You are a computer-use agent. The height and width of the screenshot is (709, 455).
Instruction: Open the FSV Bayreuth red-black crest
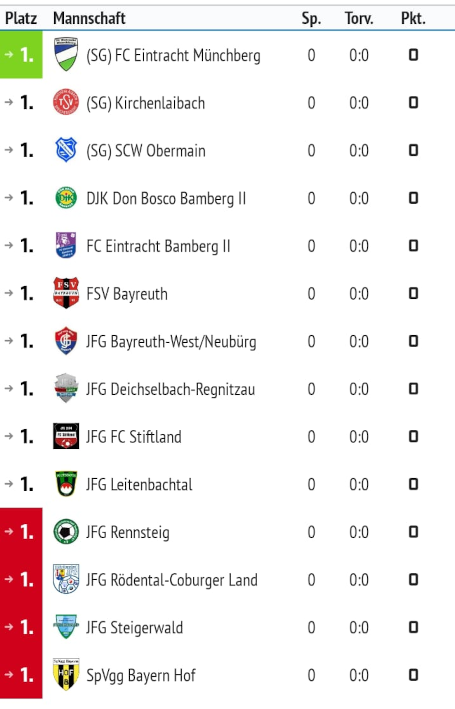tap(66, 293)
